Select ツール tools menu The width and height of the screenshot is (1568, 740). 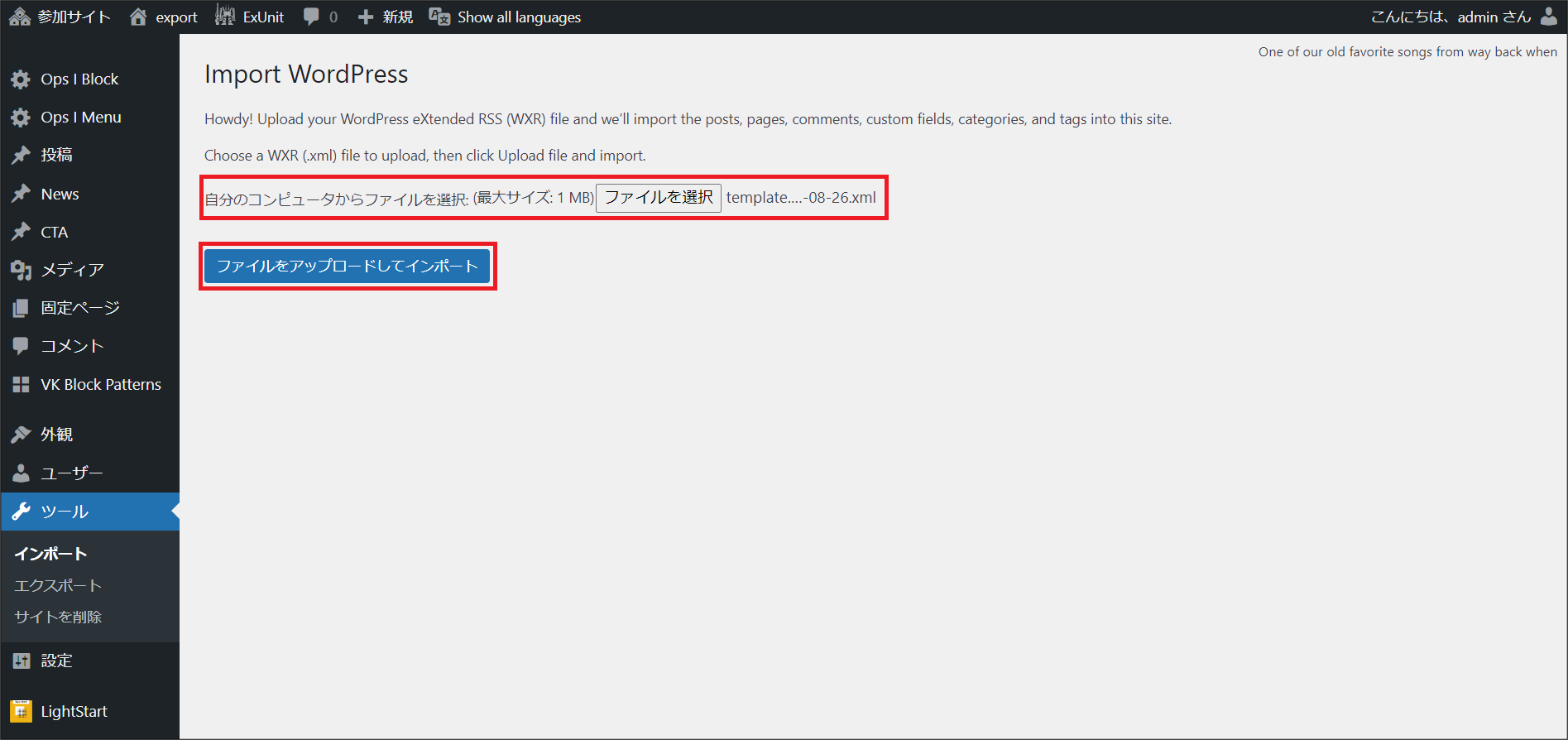89,512
